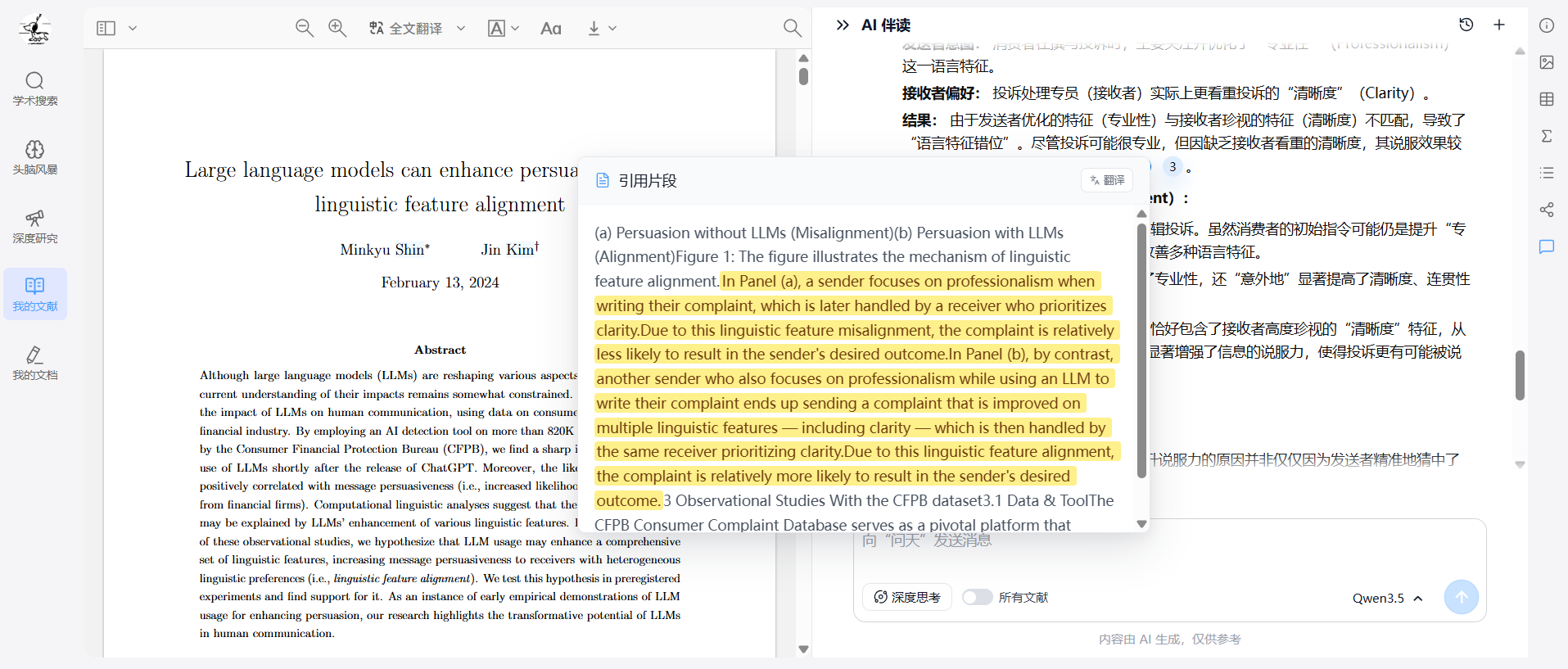This screenshot has width=1568, height=669.
Task: Focus the 向“问天”发送消息 input box
Action: pyautogui.click(x=1169, y=547)
